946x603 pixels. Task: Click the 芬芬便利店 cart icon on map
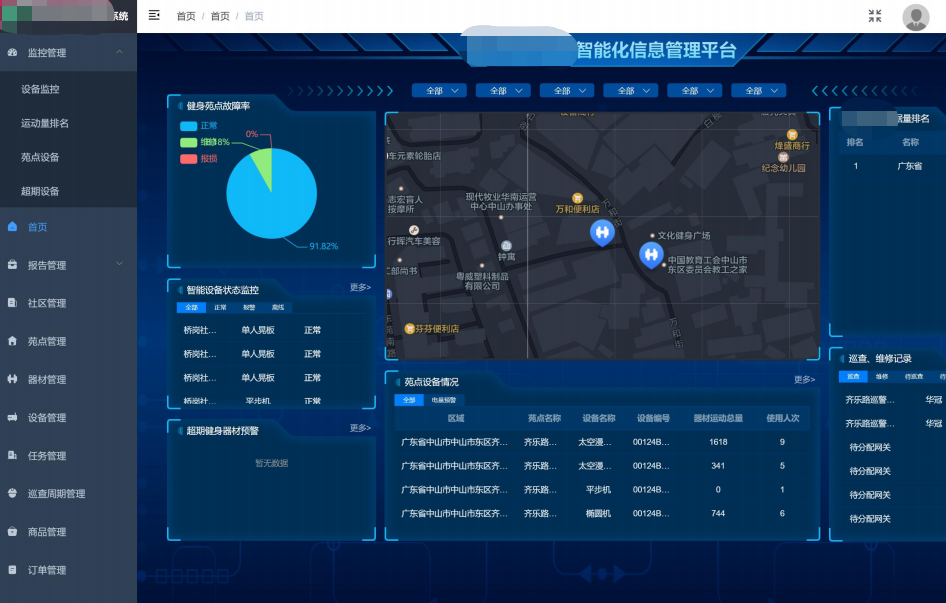[410, 328]
